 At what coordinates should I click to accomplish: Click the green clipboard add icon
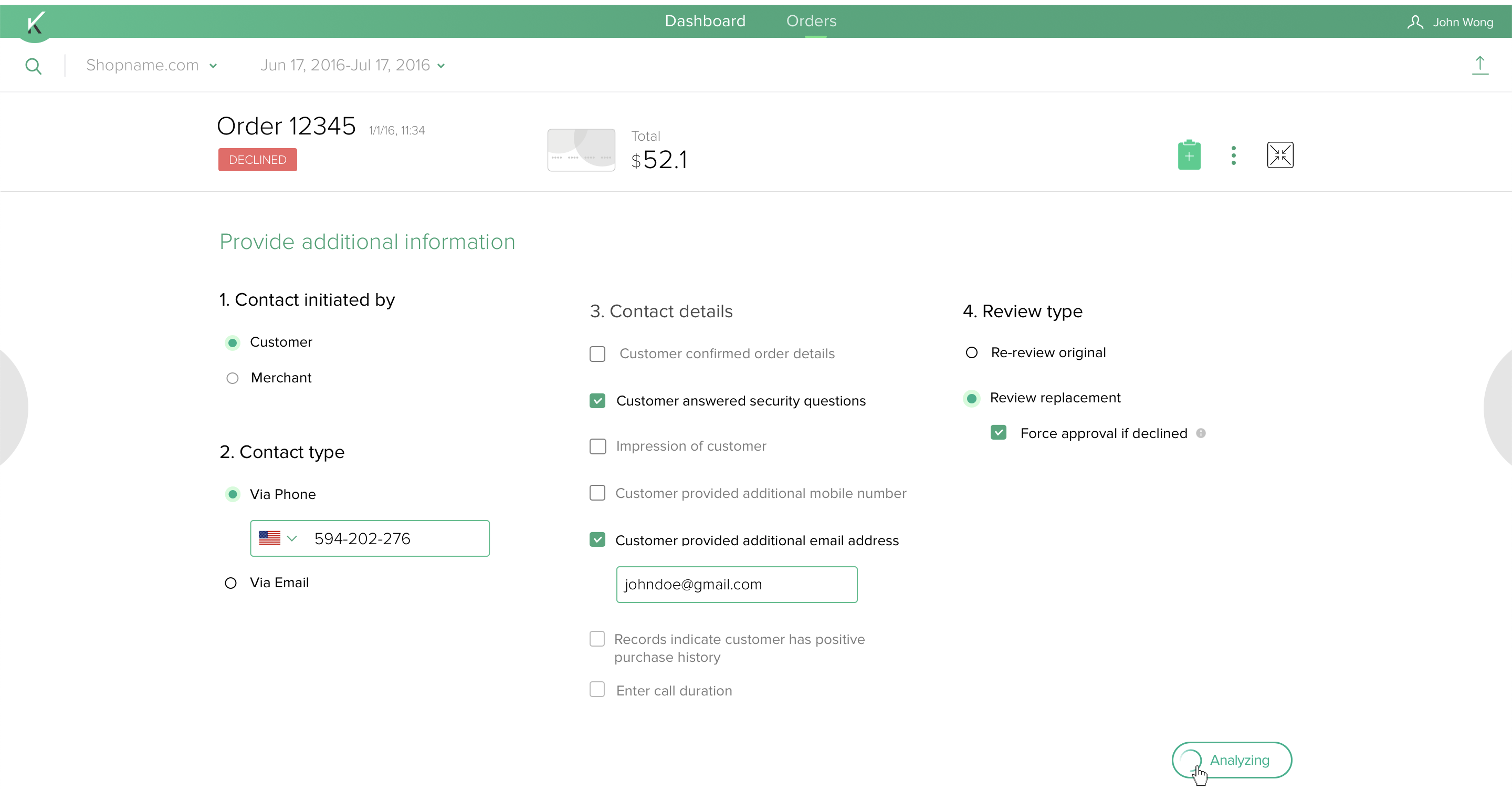coord(1189,155)
